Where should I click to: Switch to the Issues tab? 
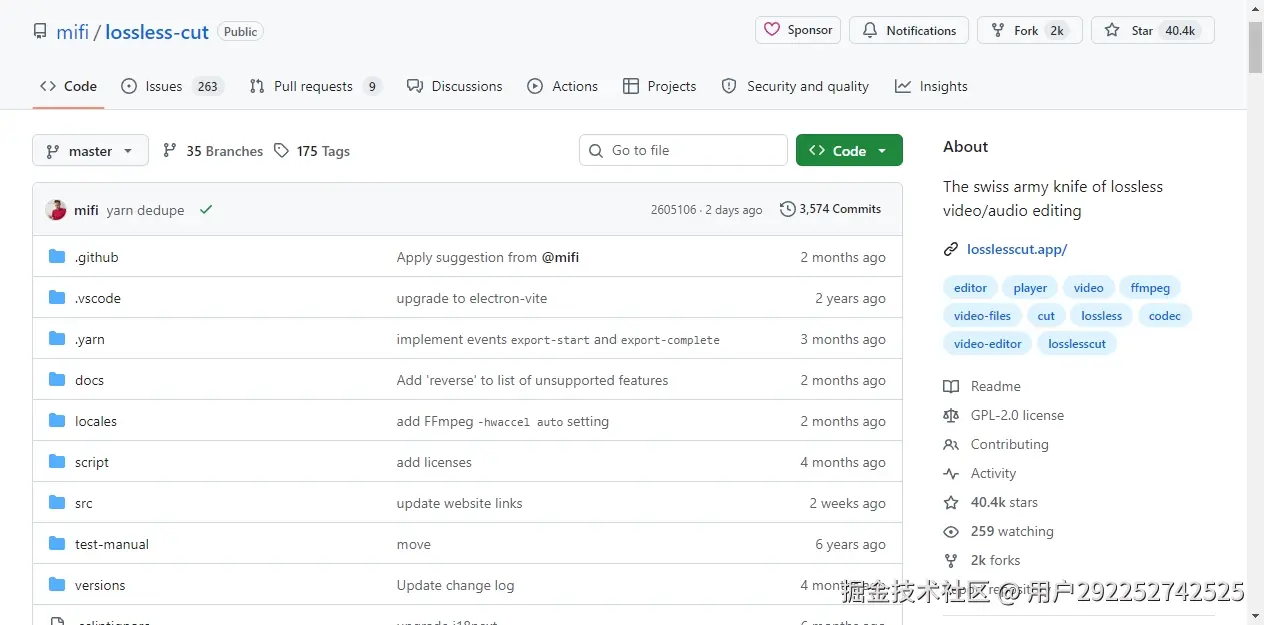click(x=172, y=86)
